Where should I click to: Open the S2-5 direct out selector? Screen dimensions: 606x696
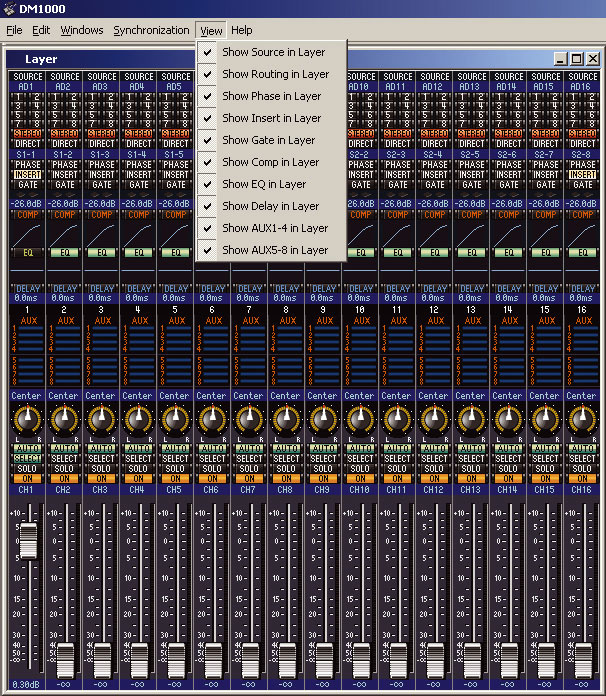pyautogui.click(x=471, y=154)
